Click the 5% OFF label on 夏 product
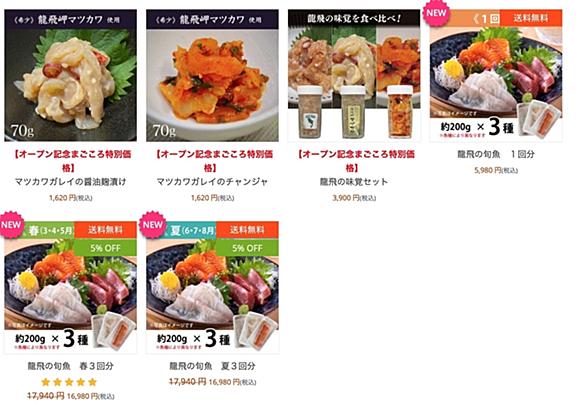 click(247, 248)
